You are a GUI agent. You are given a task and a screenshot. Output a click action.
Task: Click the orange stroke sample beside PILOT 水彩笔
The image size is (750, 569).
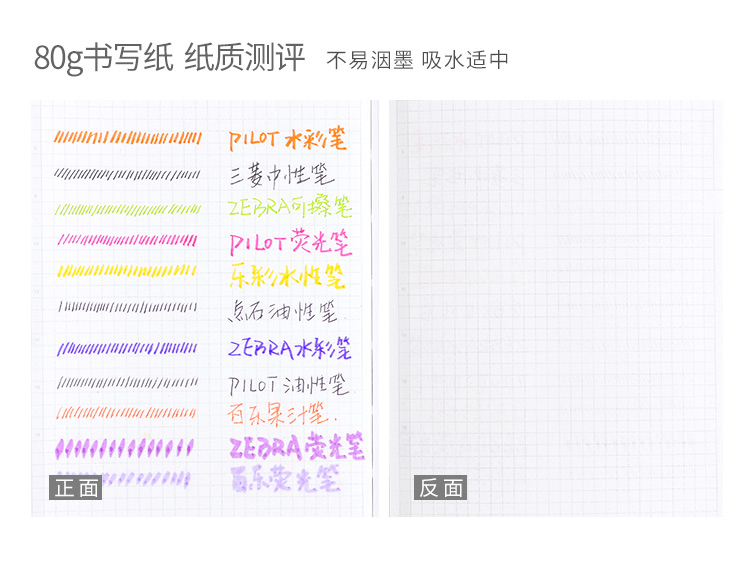coord(128,138)
